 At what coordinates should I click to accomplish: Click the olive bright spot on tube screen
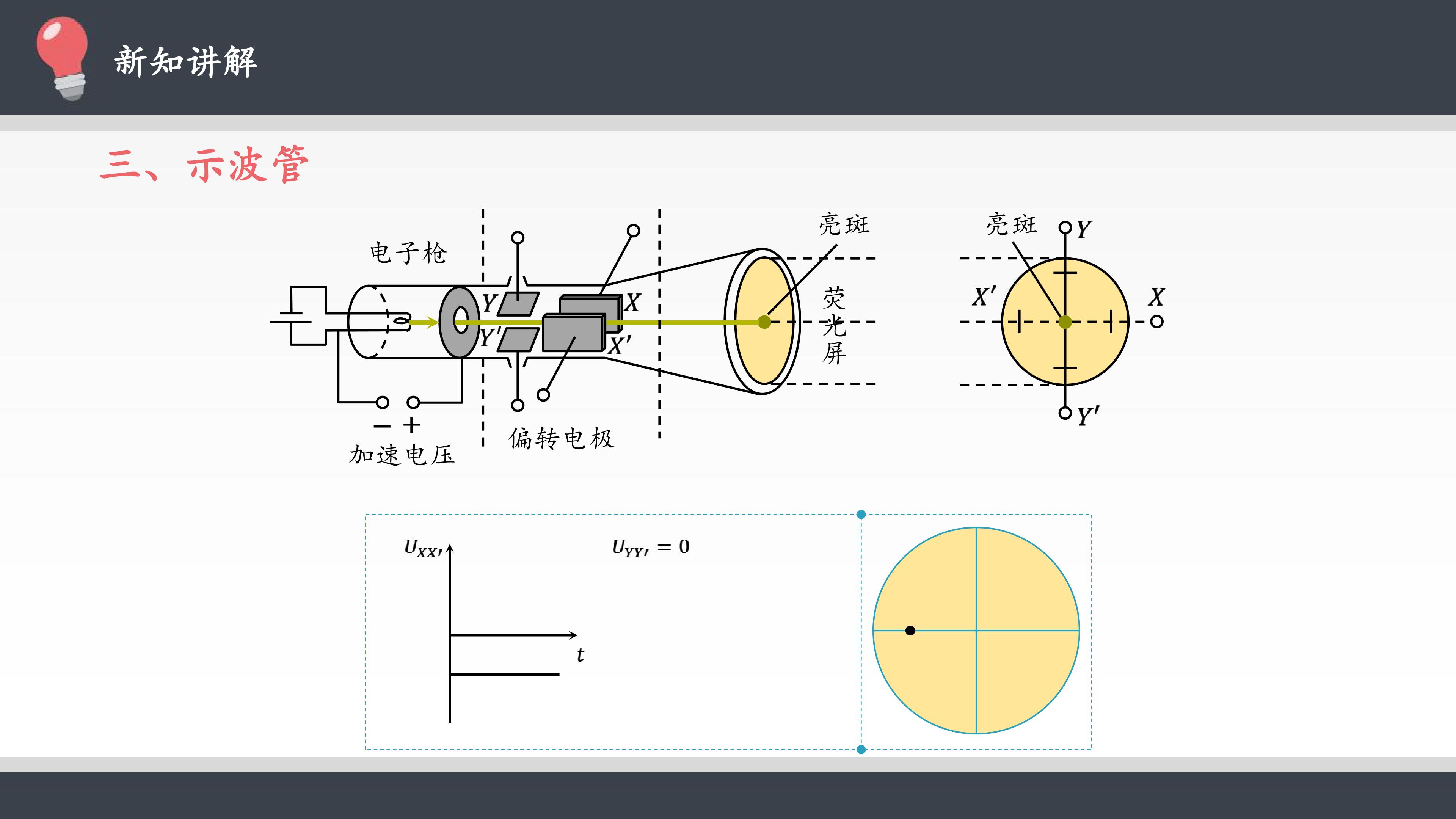pos(764,322)
